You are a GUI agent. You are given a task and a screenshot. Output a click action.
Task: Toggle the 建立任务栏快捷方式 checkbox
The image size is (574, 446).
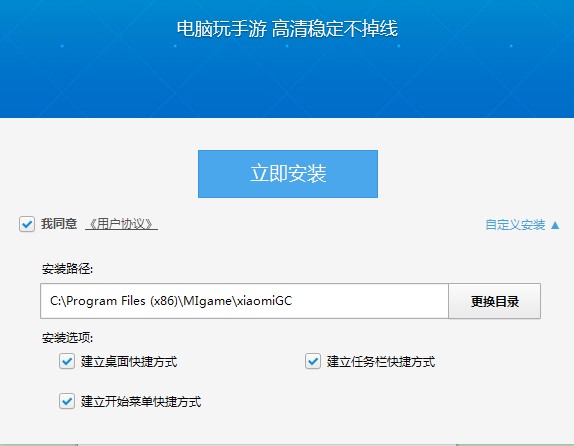[x=313, y=361]
